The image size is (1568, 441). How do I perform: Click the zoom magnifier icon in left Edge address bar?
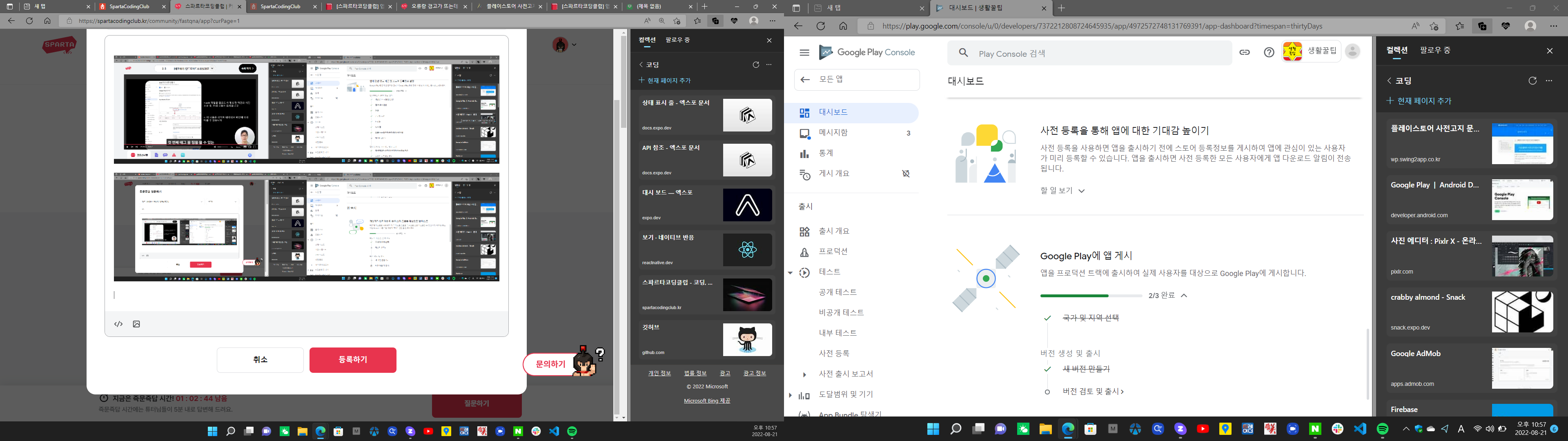(x=662, y=21)
